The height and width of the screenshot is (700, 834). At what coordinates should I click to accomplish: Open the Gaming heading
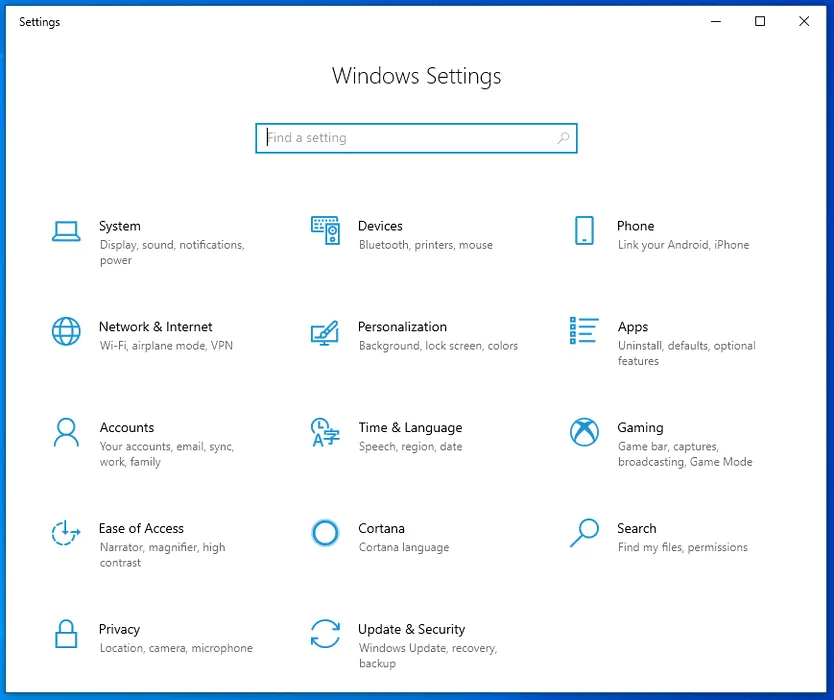click(640, 428)
